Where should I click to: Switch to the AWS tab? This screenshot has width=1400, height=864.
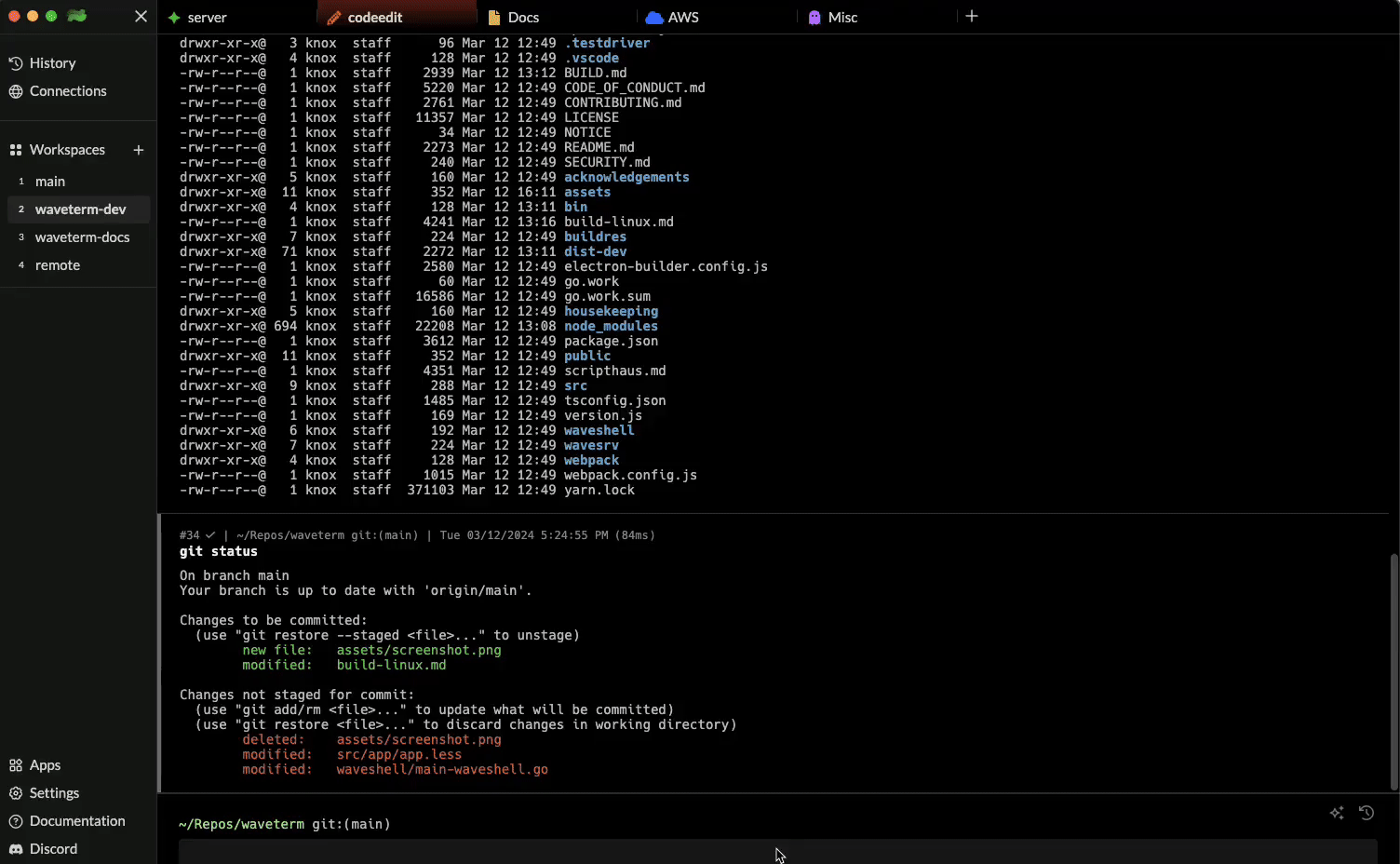coord(717,18)
